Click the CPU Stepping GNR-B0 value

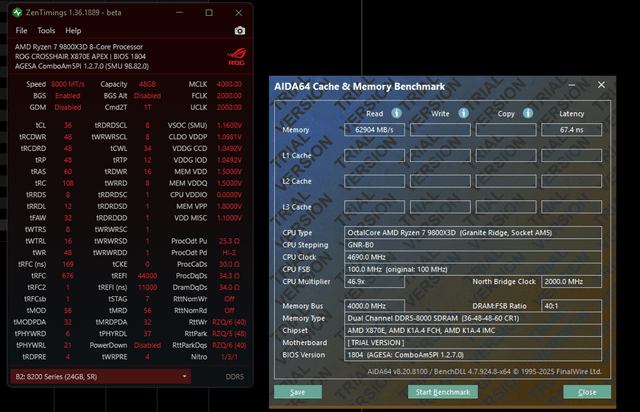click(473, 245)
